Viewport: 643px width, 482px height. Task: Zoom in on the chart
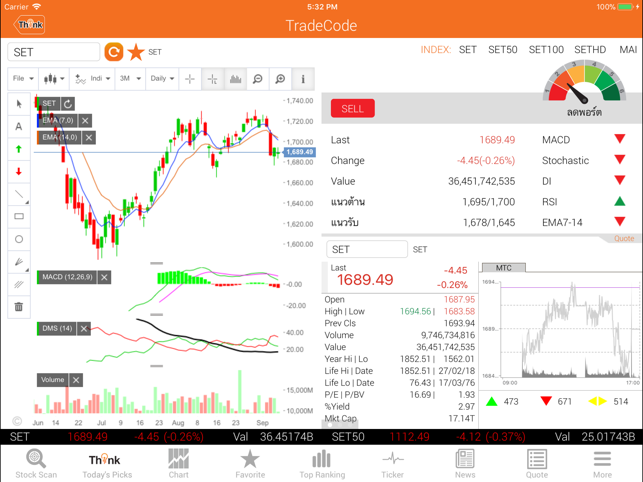pyautogui.click(x=280, y=78)
